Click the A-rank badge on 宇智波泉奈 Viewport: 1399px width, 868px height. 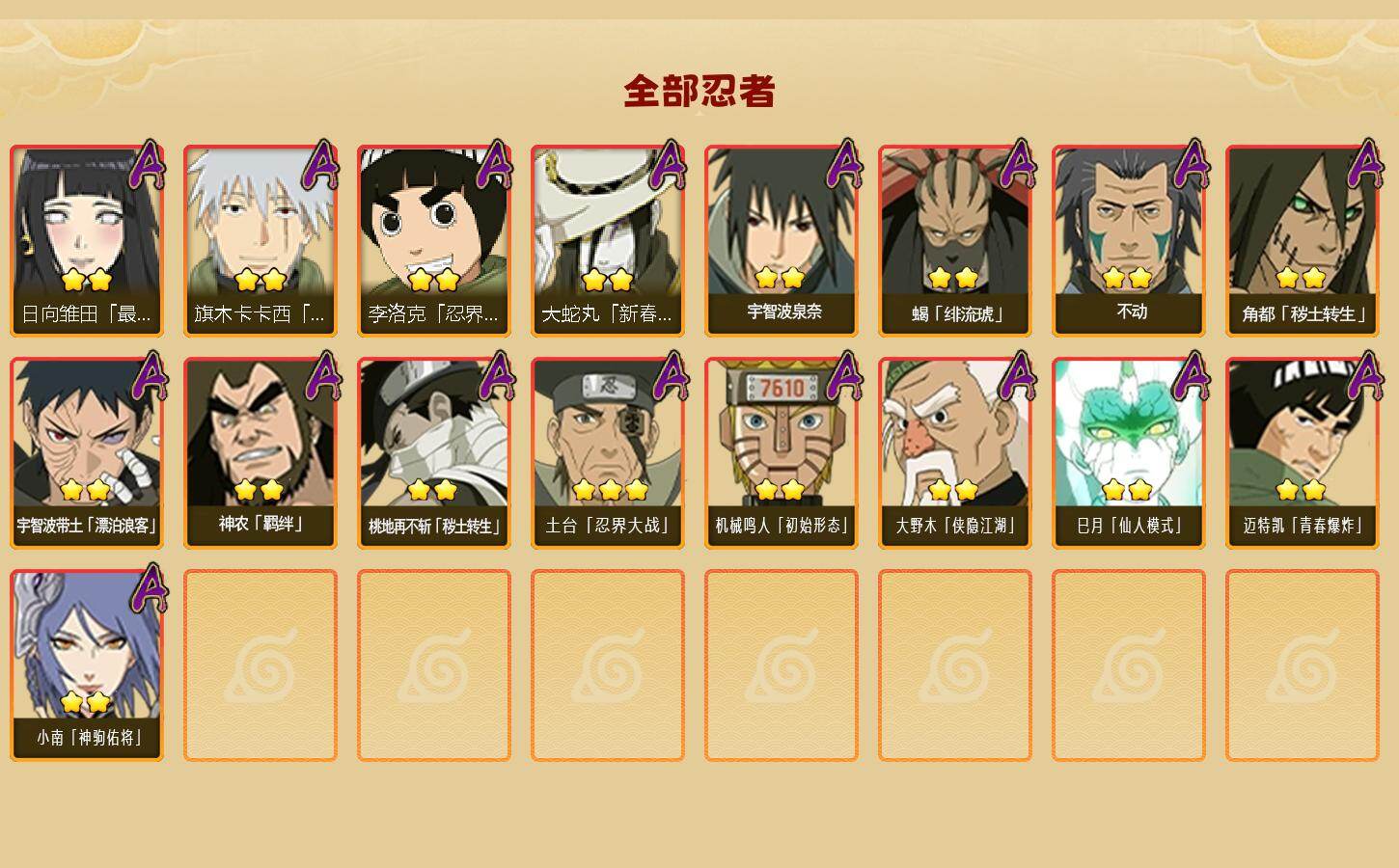click(844, 164)
